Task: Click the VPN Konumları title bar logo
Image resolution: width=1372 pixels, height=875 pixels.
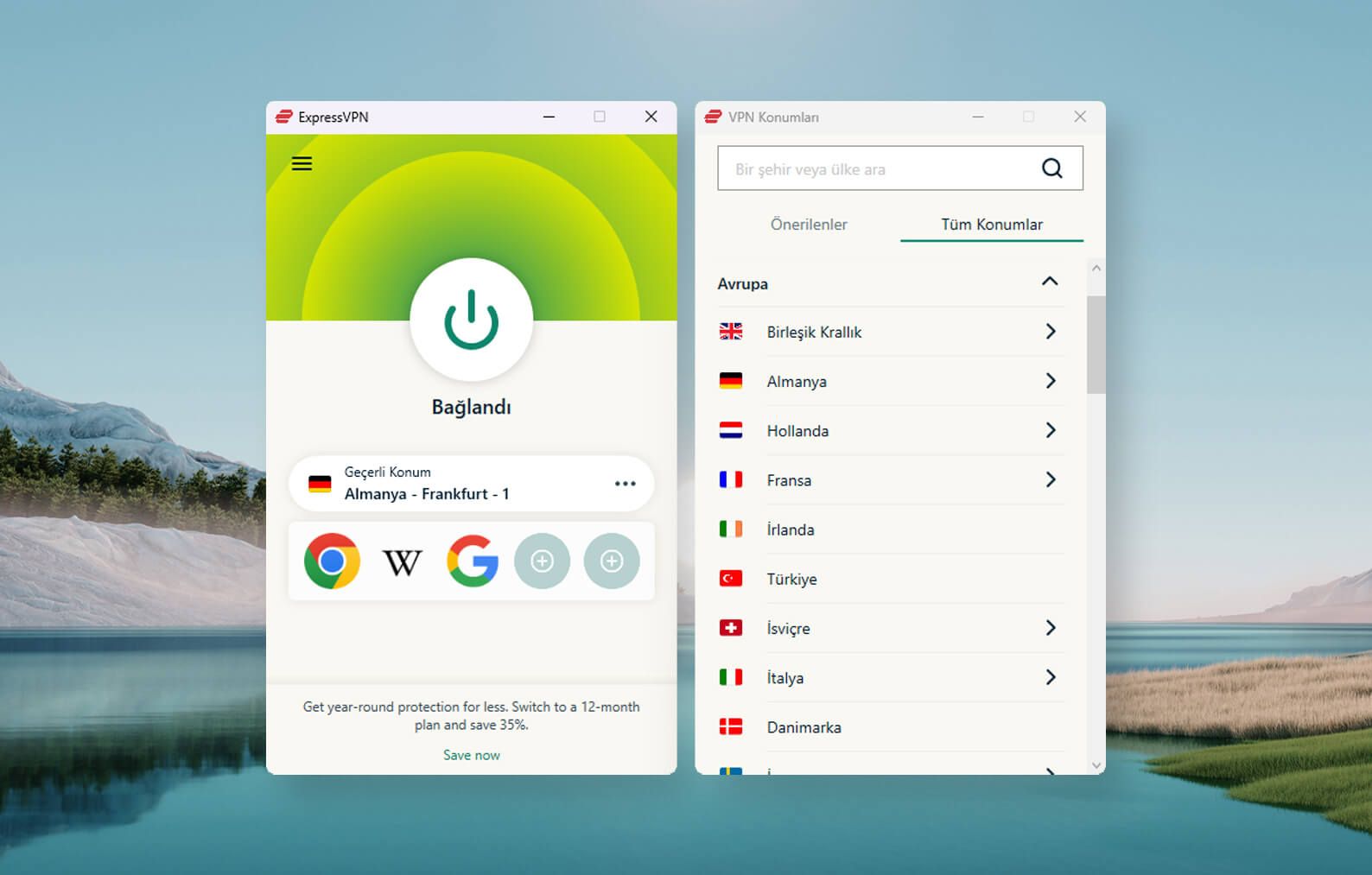Action: pos(713,117)
